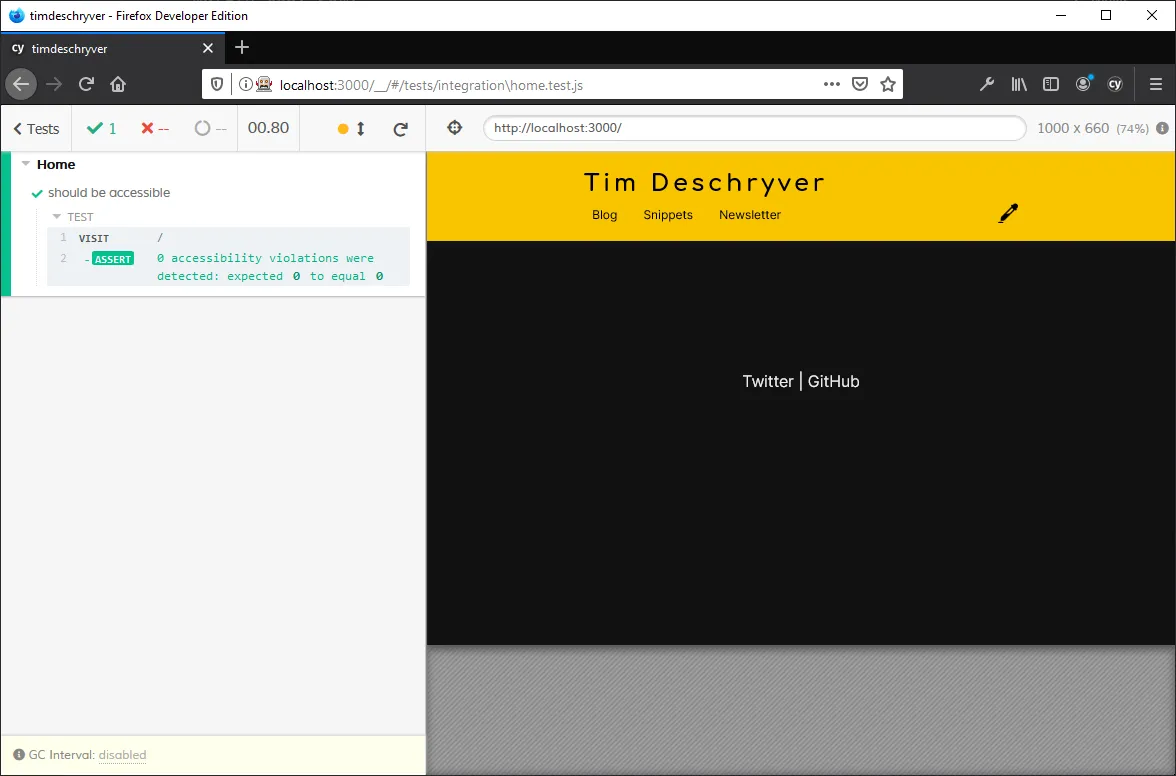
Task: Open the Firefox home page icon
Action: pyautogui.click(x=118, y=84)
